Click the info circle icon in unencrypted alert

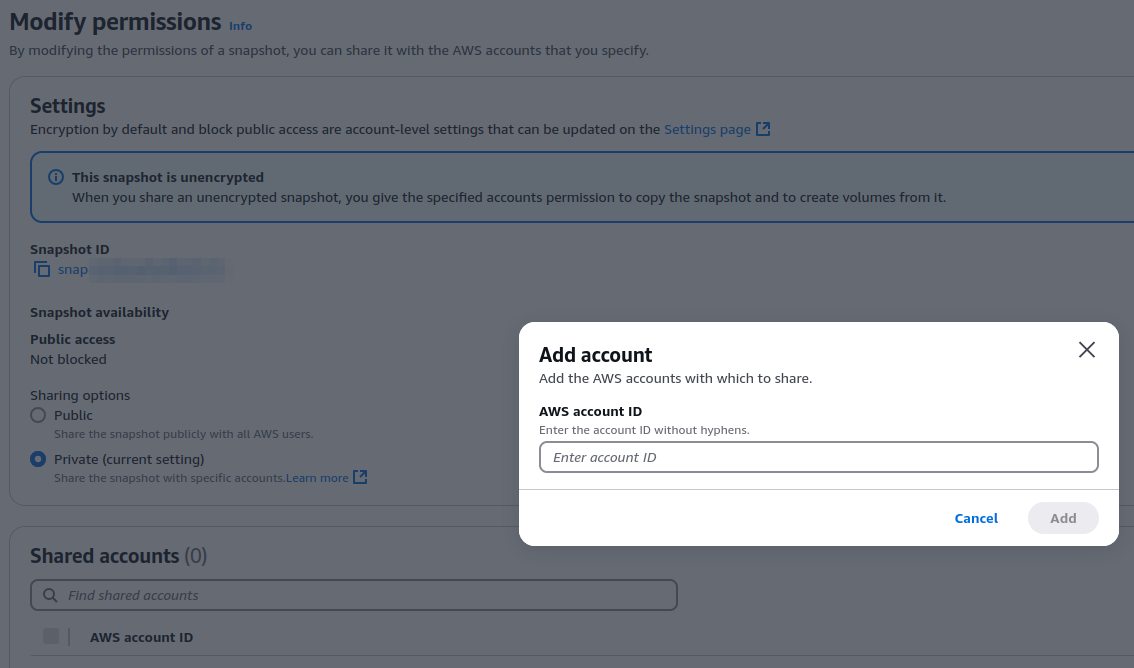56,177
